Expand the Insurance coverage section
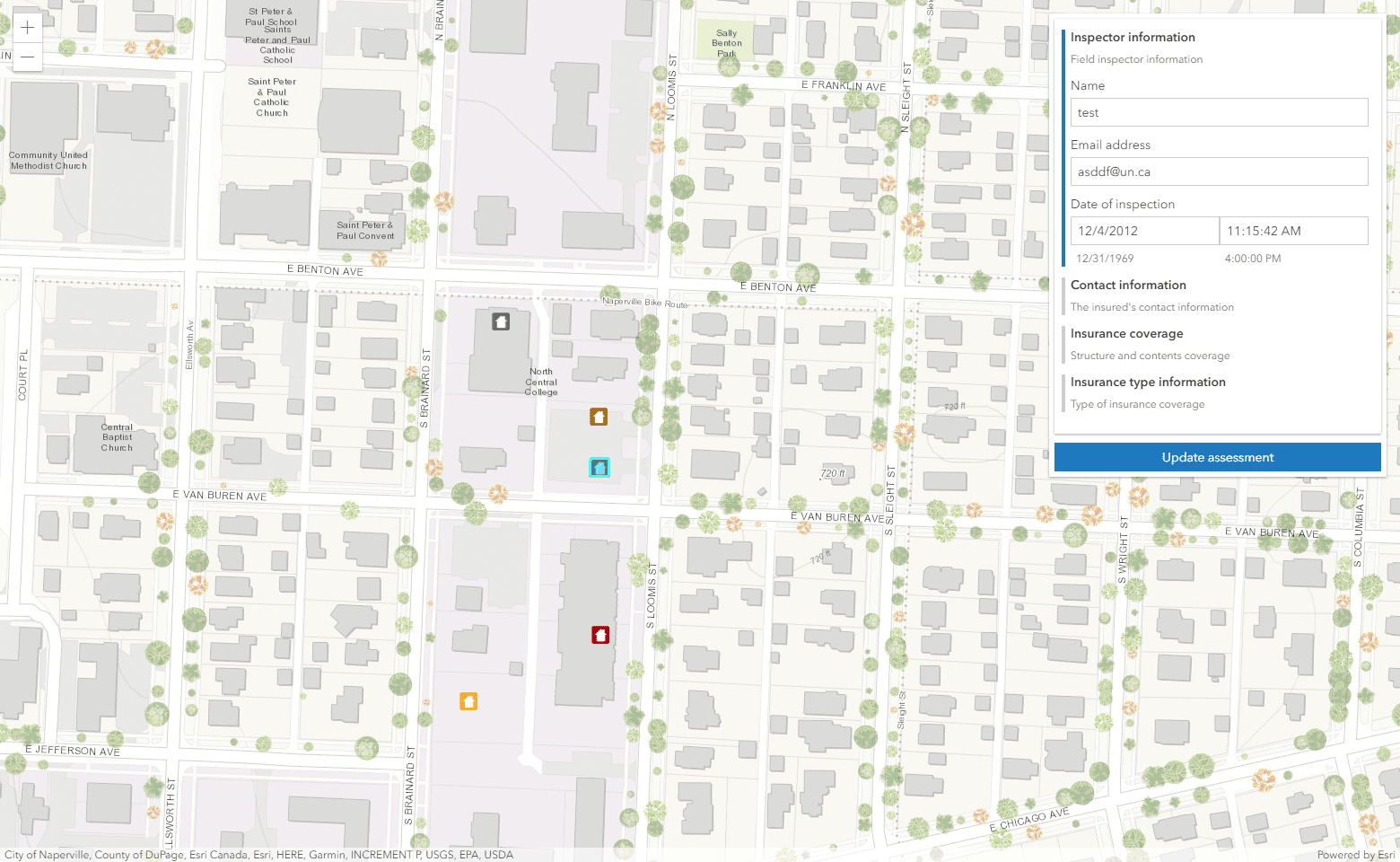The height and width of the screenshot is (862, 1400). [1126, 333]
